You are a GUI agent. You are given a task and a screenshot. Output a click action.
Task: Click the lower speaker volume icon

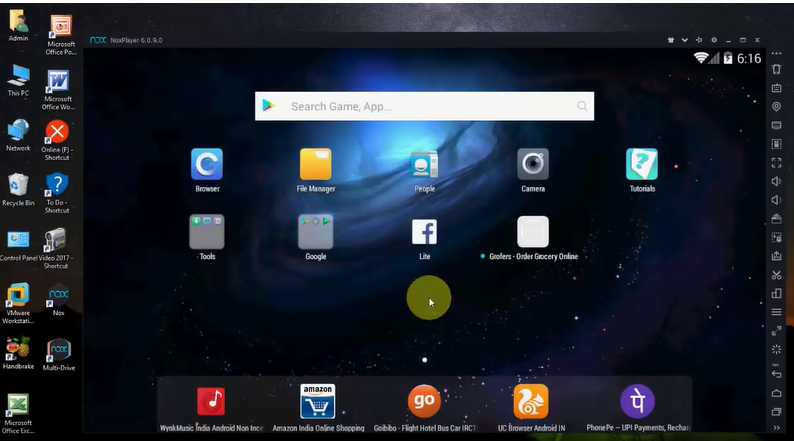(x=776, y=200)
